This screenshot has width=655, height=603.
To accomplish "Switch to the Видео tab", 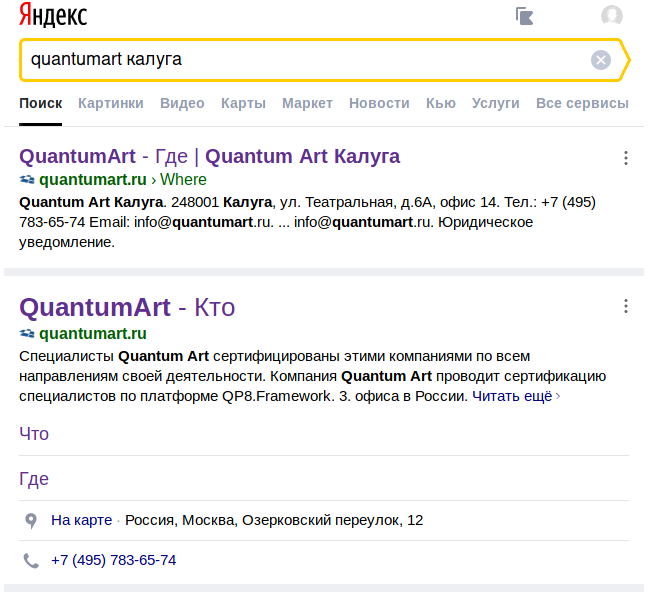I will tap(182, 103).
